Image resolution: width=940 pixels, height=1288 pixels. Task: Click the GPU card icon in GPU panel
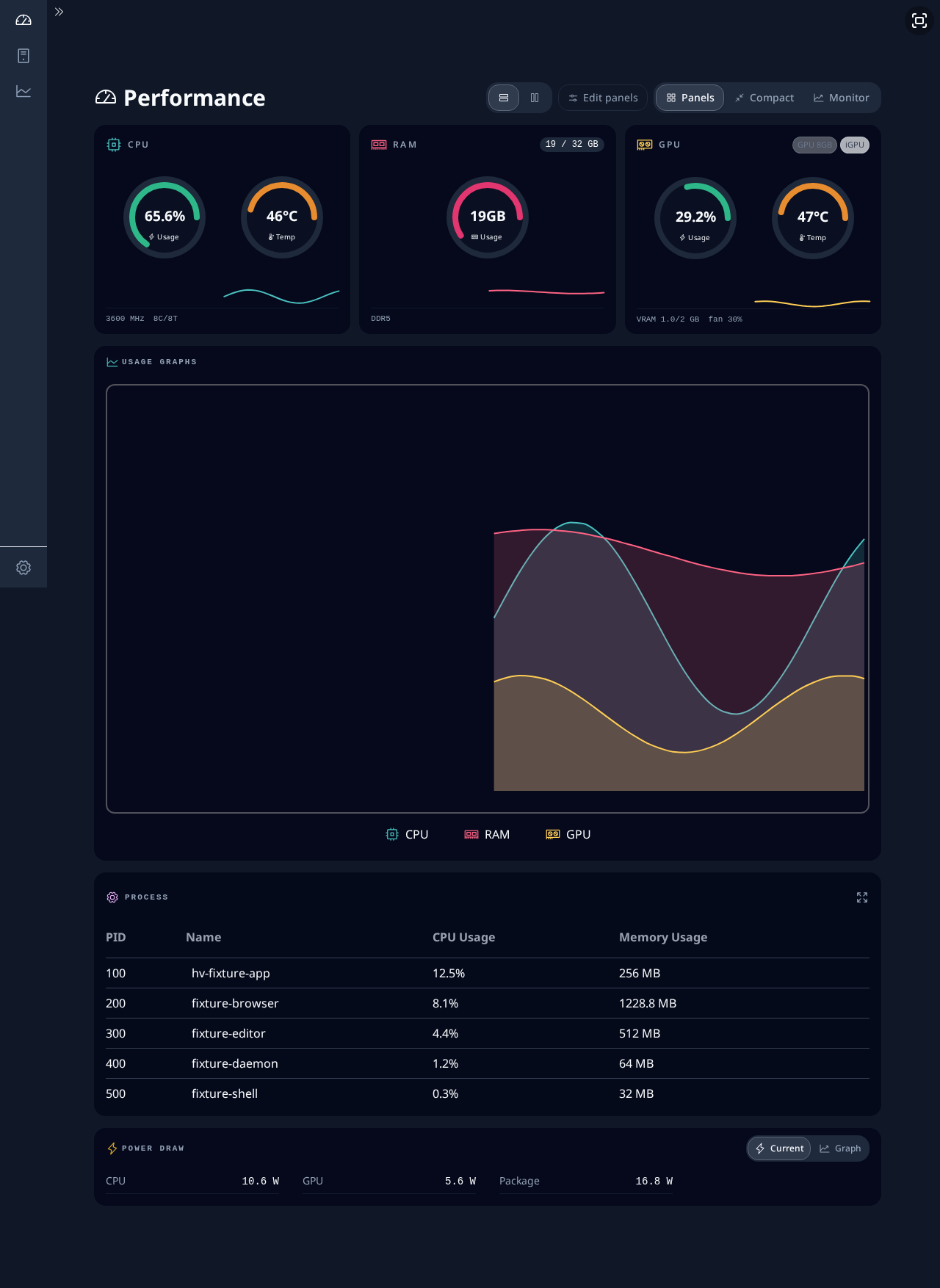645,145
